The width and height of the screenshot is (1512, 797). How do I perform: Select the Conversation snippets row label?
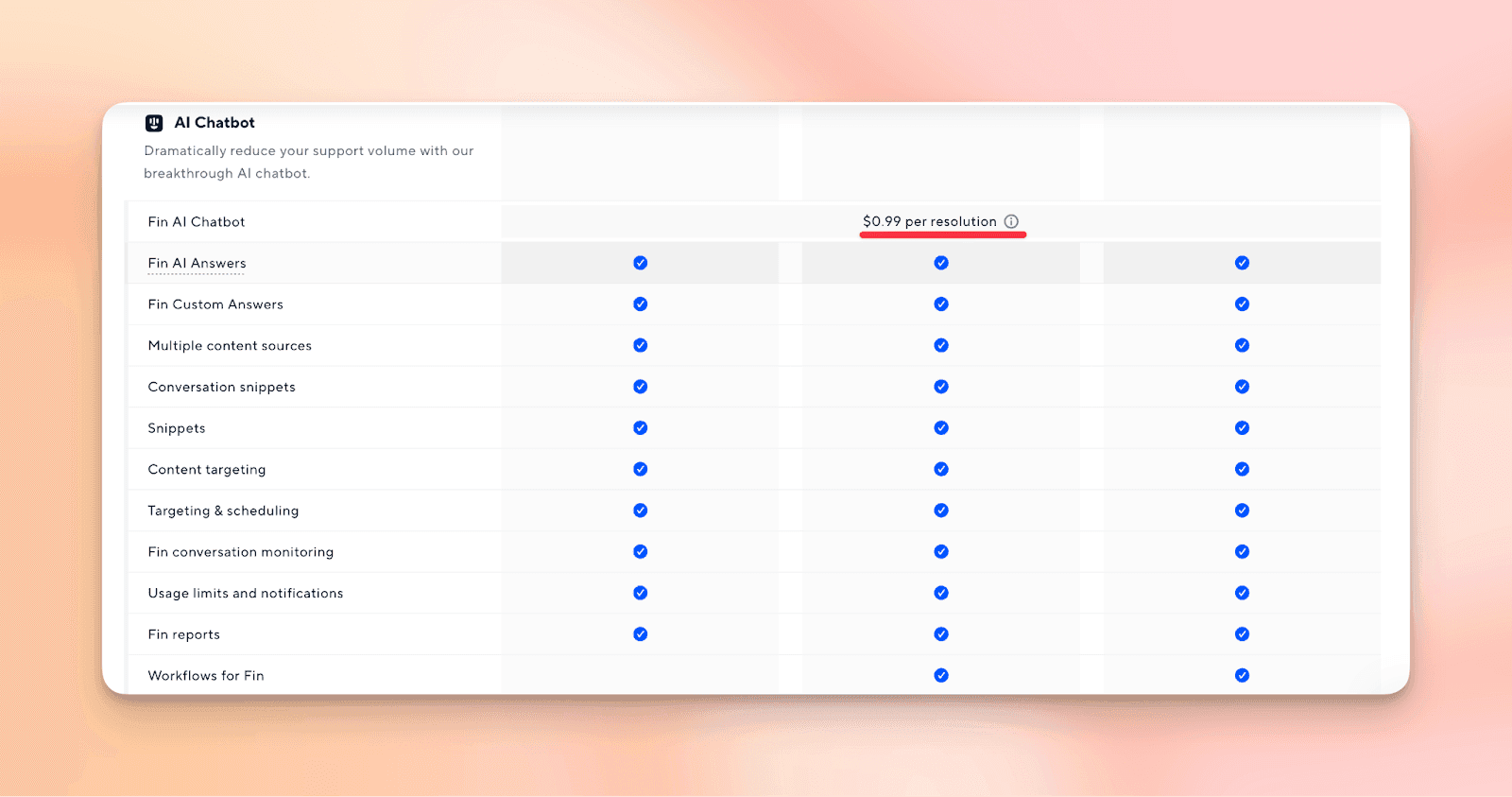221,388
